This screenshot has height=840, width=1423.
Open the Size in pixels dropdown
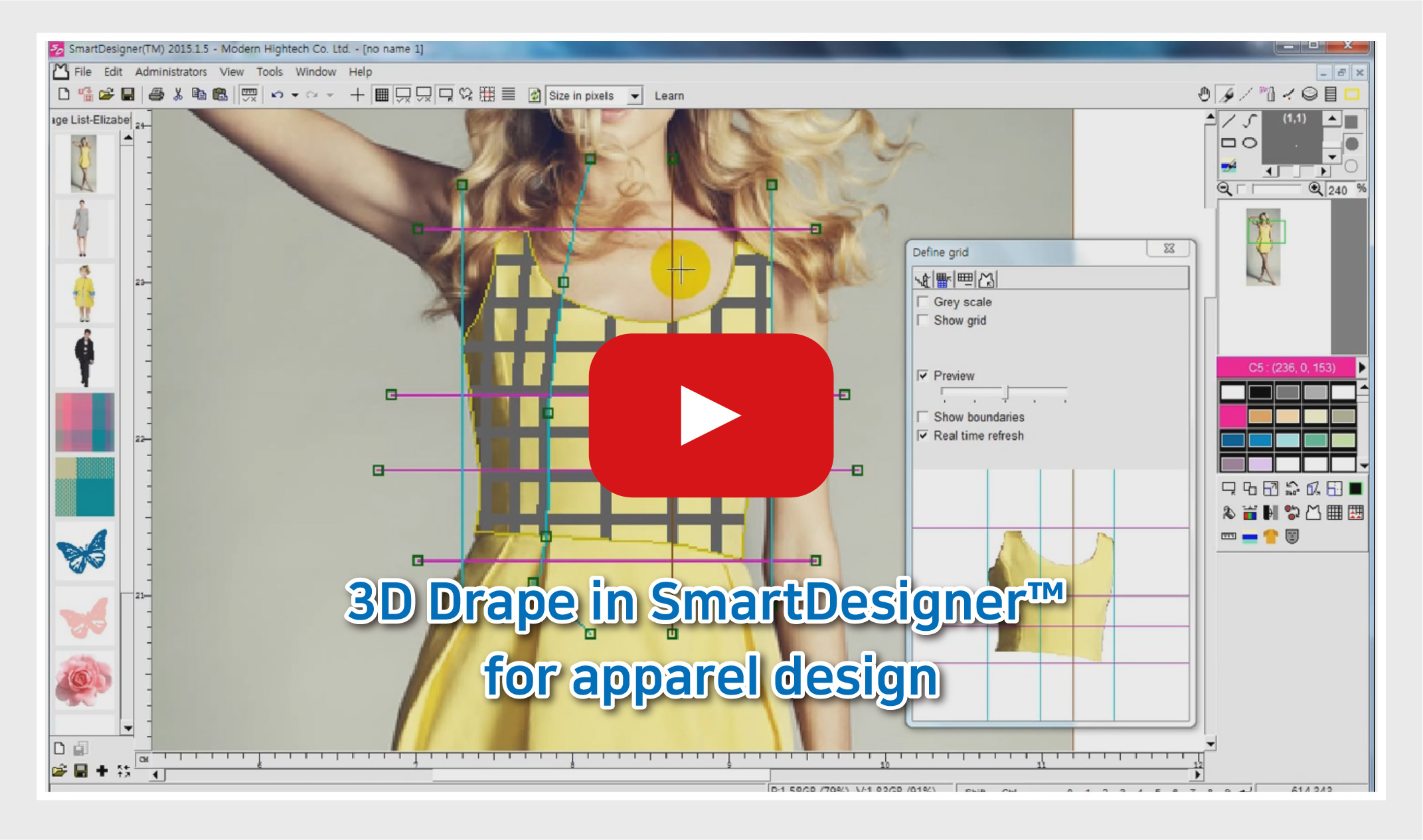635,96
